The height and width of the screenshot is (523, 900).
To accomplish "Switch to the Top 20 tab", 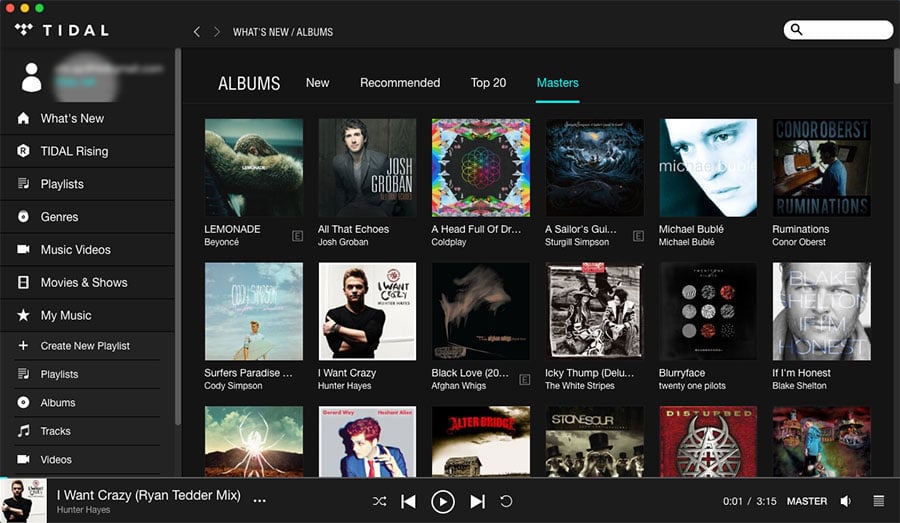I will 488,83.
